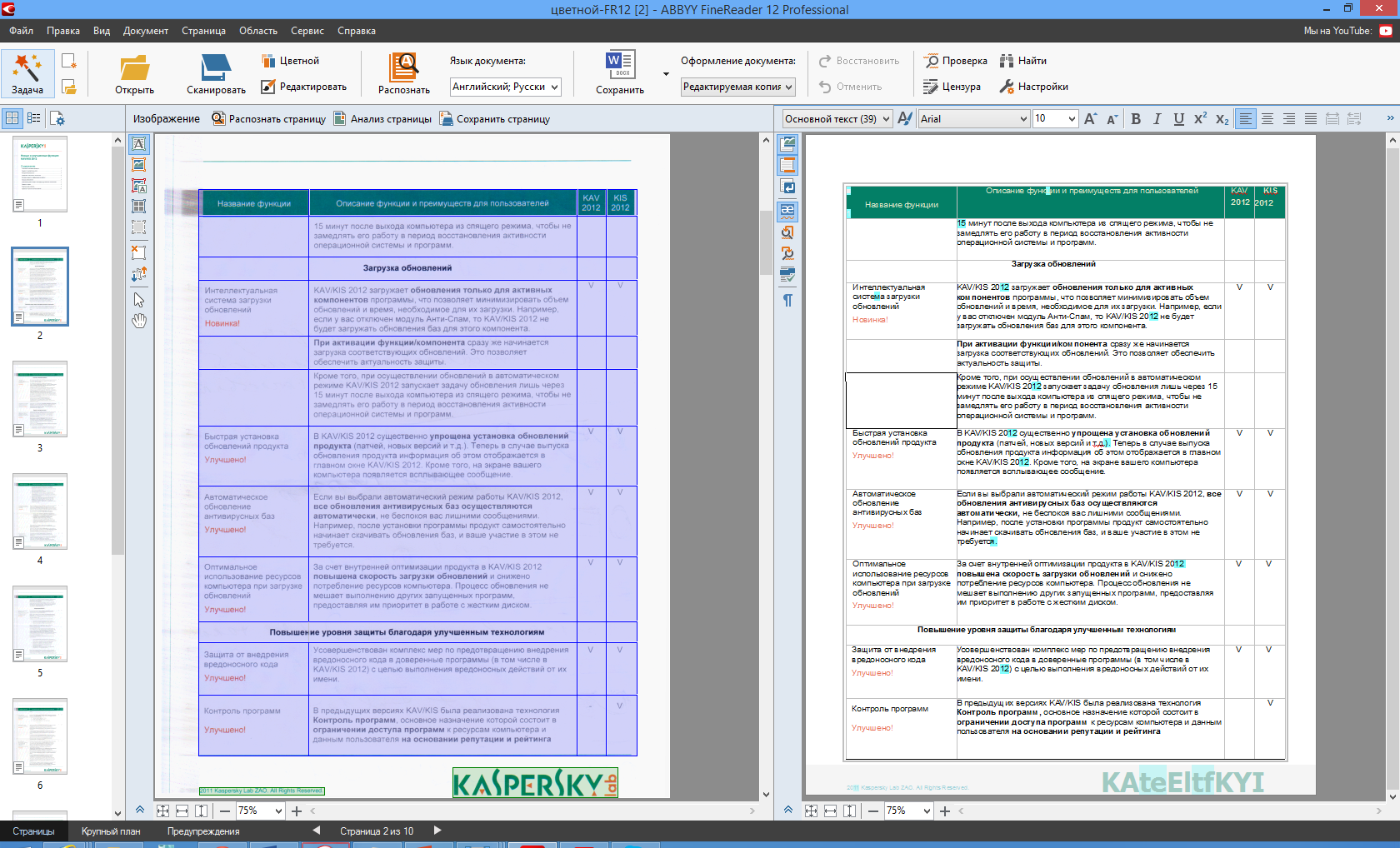The height and width of the screenshot is (848, 1400).
Task: Toggle non-printing characters pilcrow
Action: (x=787, y=300)
